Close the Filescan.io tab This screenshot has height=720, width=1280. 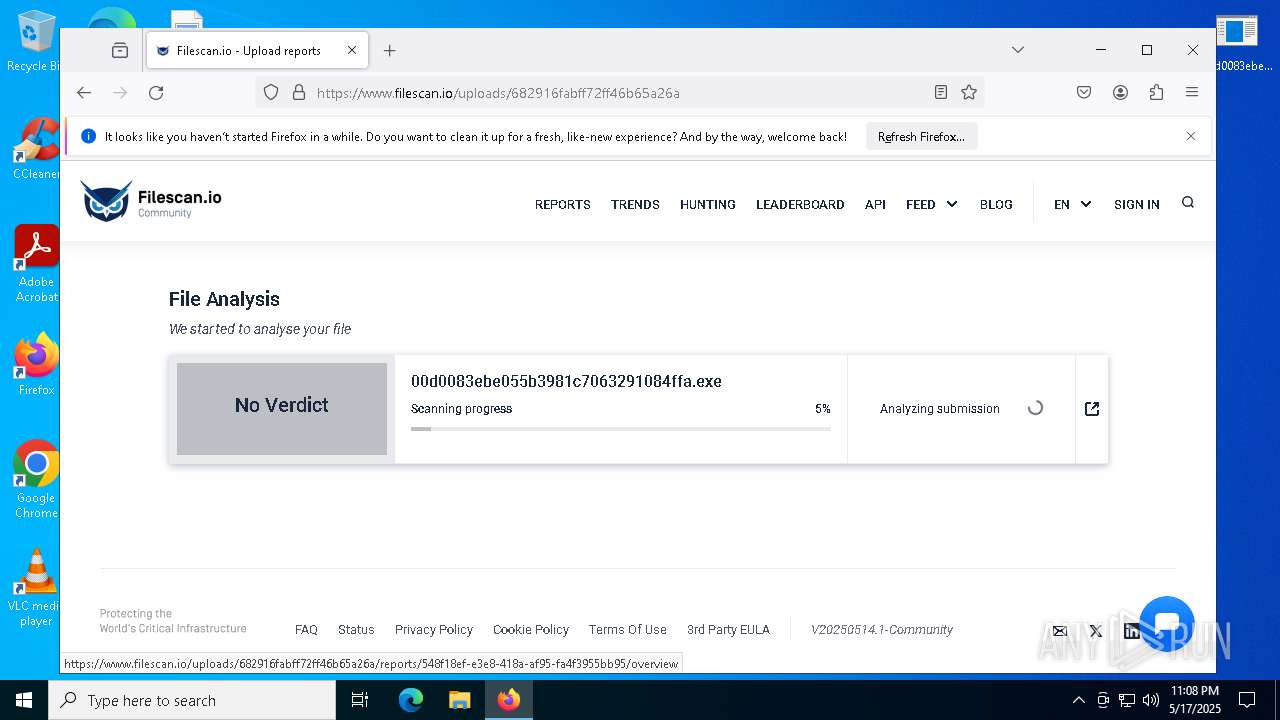[352, 50]
